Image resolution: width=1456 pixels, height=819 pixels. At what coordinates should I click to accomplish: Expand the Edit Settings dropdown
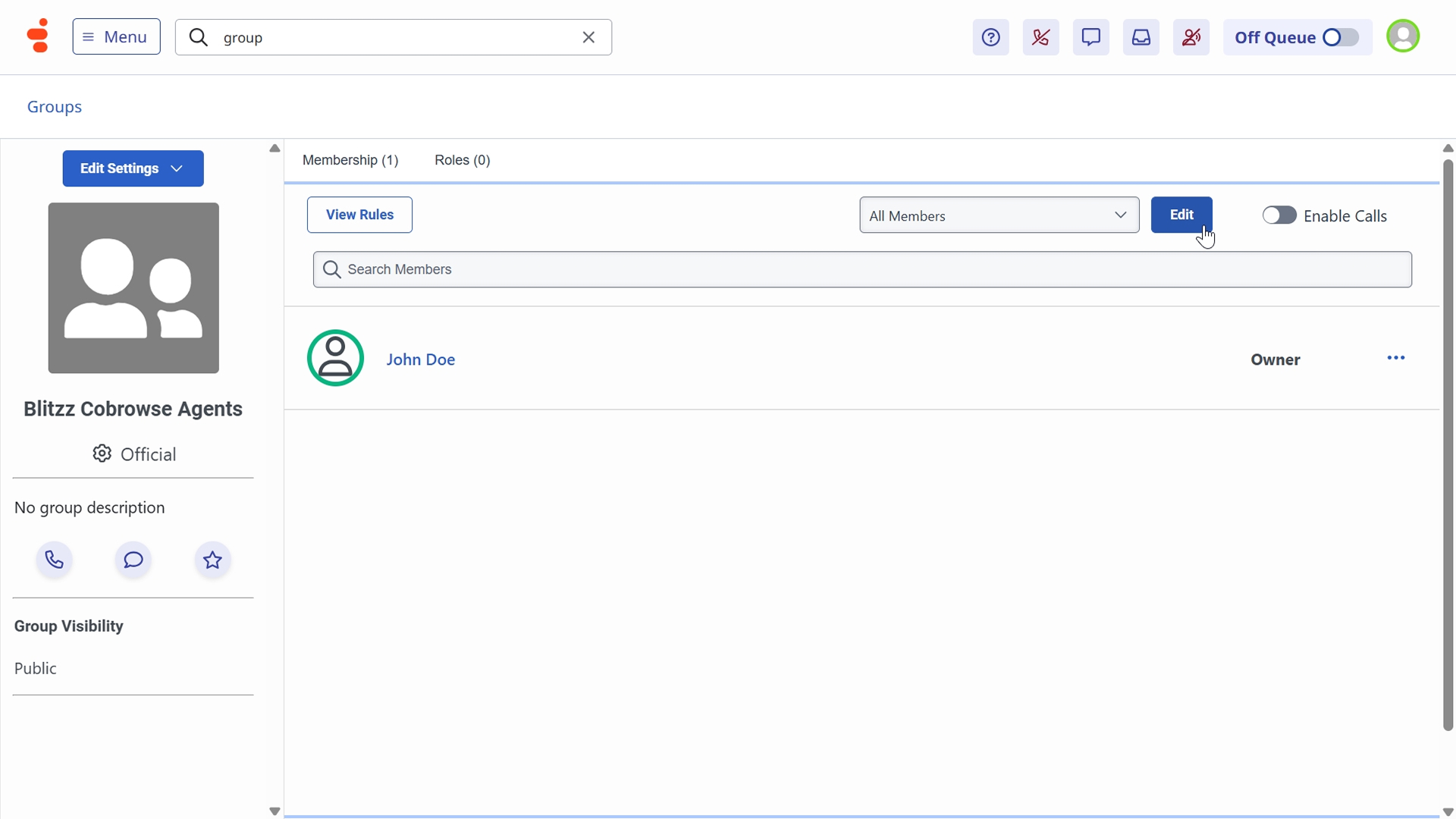tap(133, 168)
